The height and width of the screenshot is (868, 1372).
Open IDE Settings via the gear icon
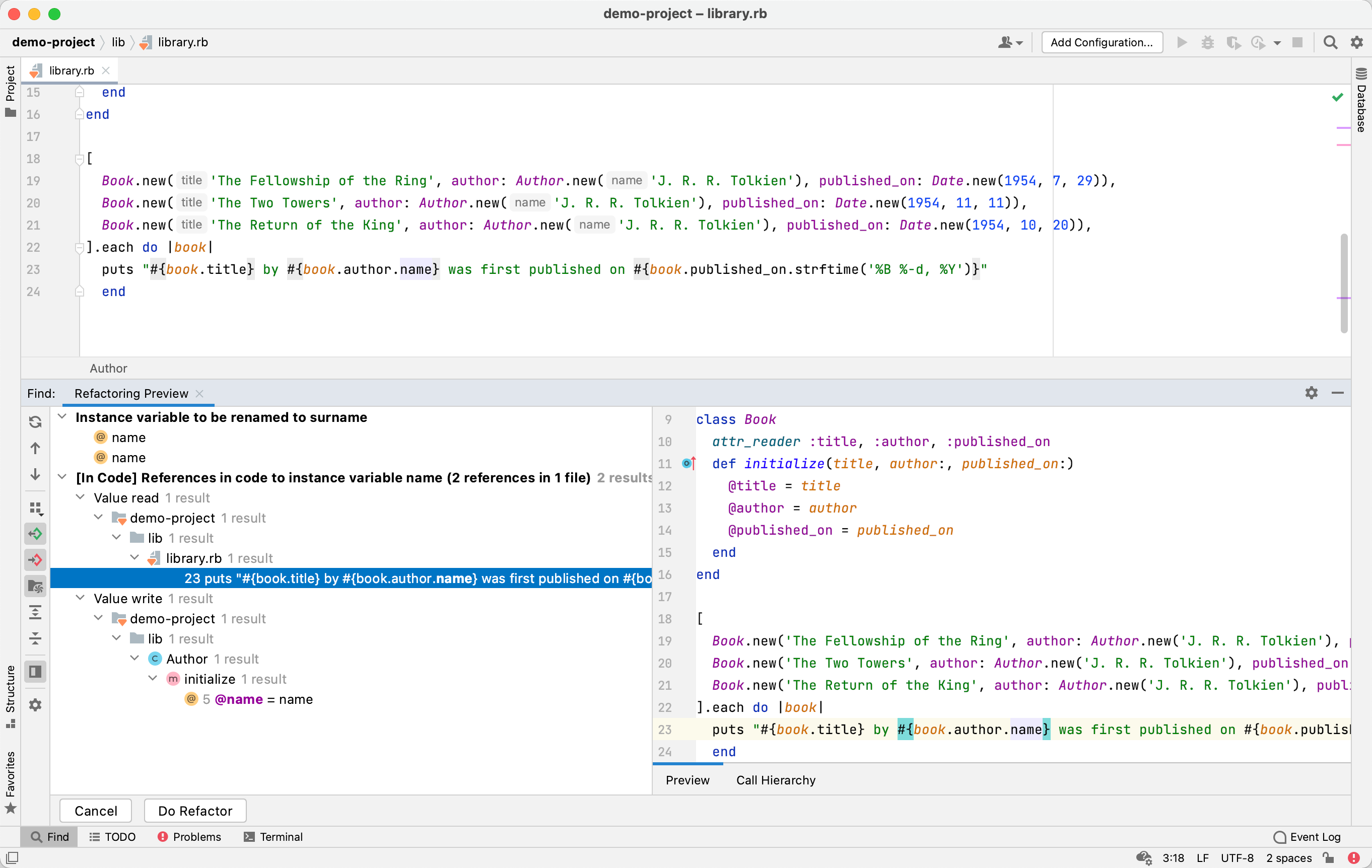pyautogui.click(x=1356, y=42)
